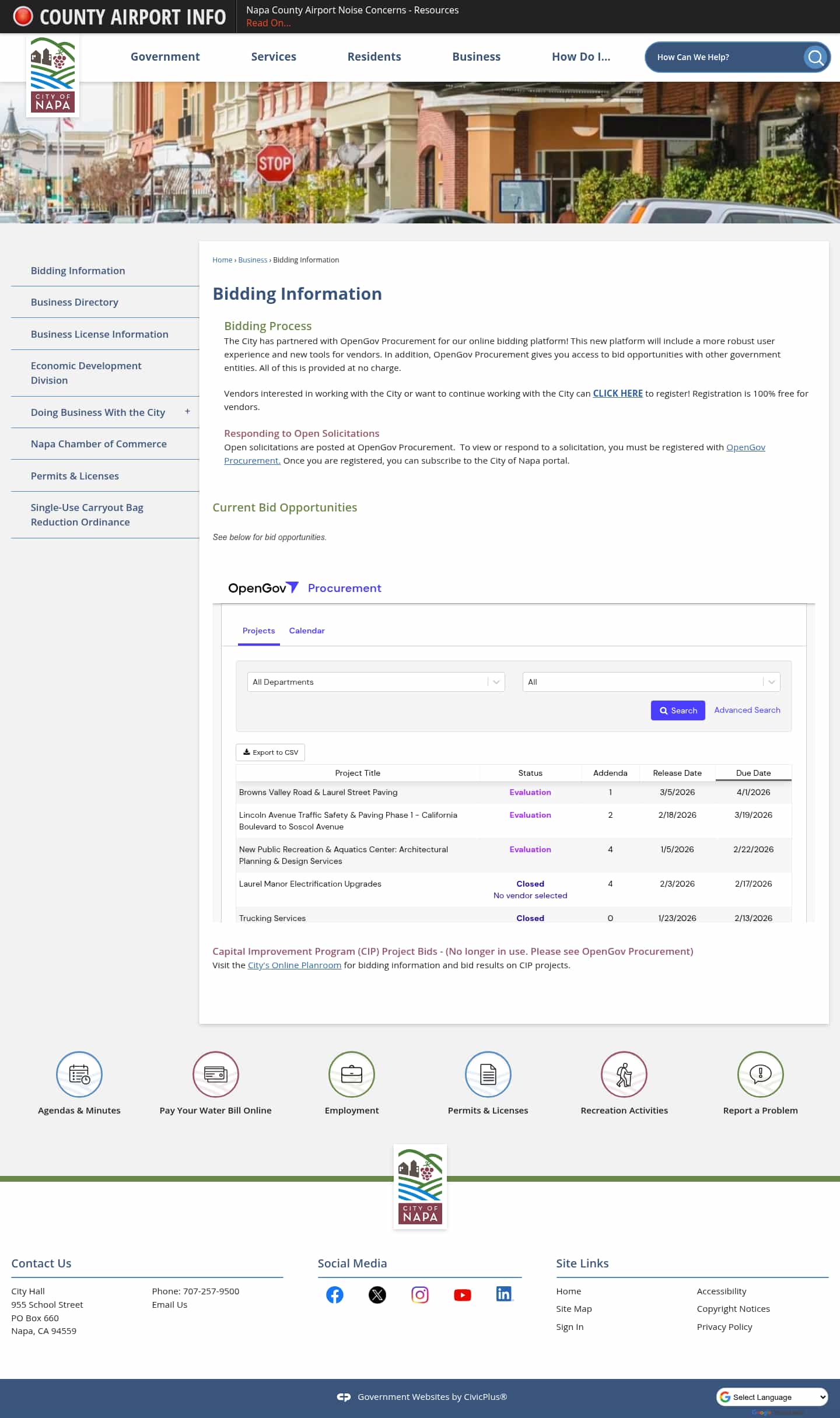Screen dimensions: 840x1418
Task: Click the Home breadcrumb link
Action: pyautogui.click(x=222, y=260)
